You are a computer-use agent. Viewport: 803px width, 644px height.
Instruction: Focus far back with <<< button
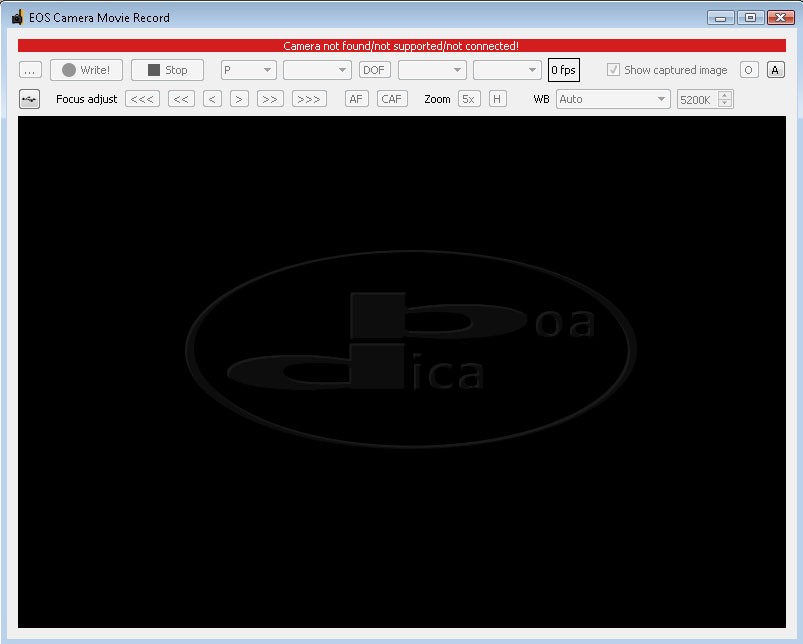[142, 99]
